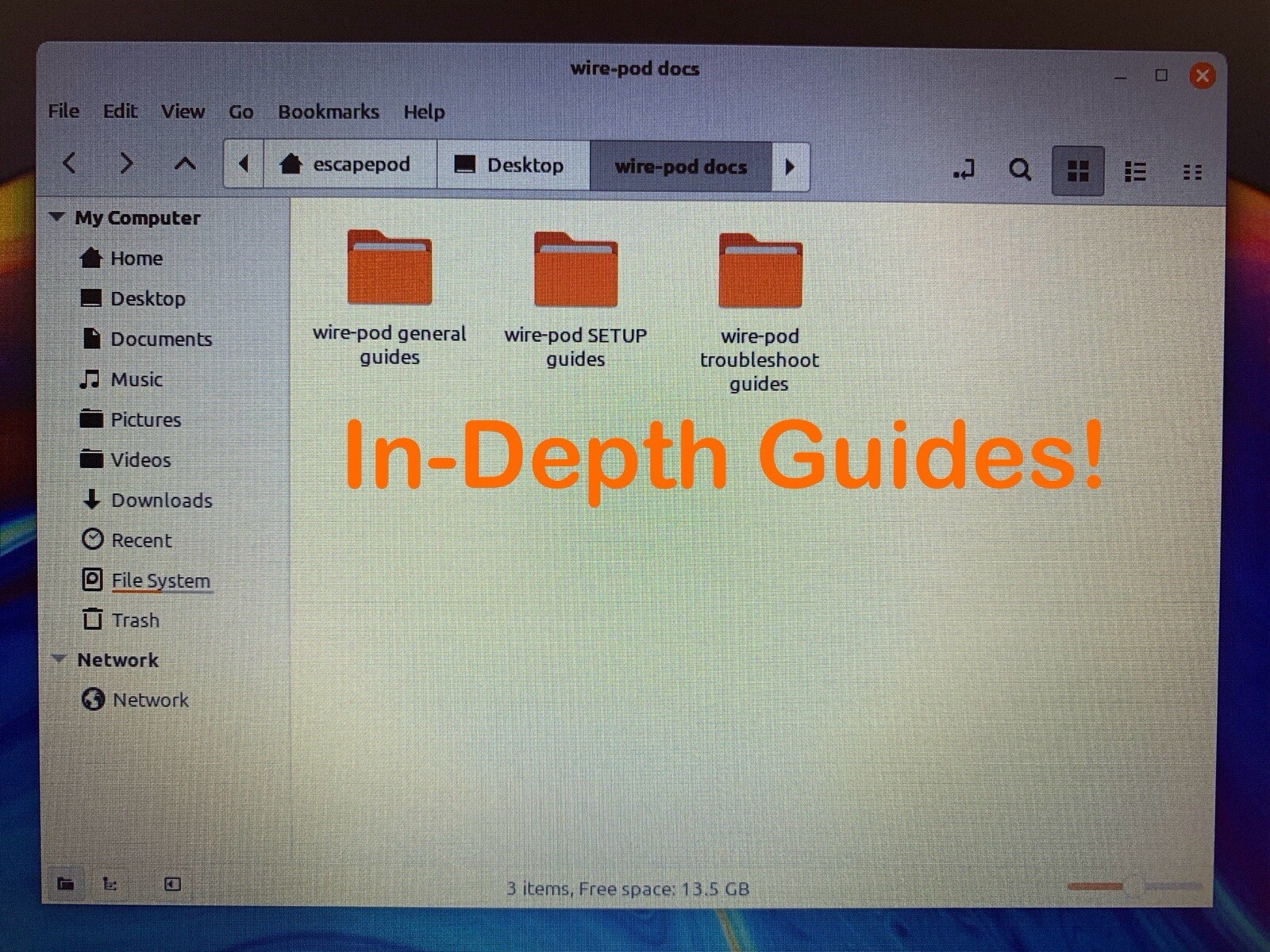The image size is (1270, 952).
Task: Collapse the Network section
Action: pos(58,659)
